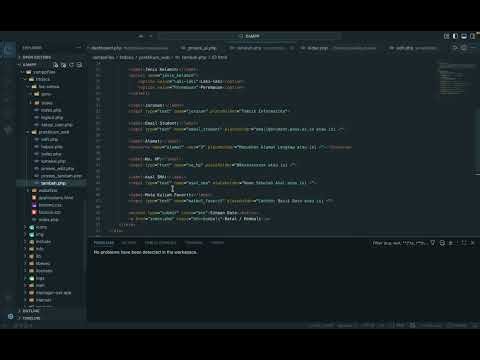
Task: Expand the img folder
Action: 52,235
